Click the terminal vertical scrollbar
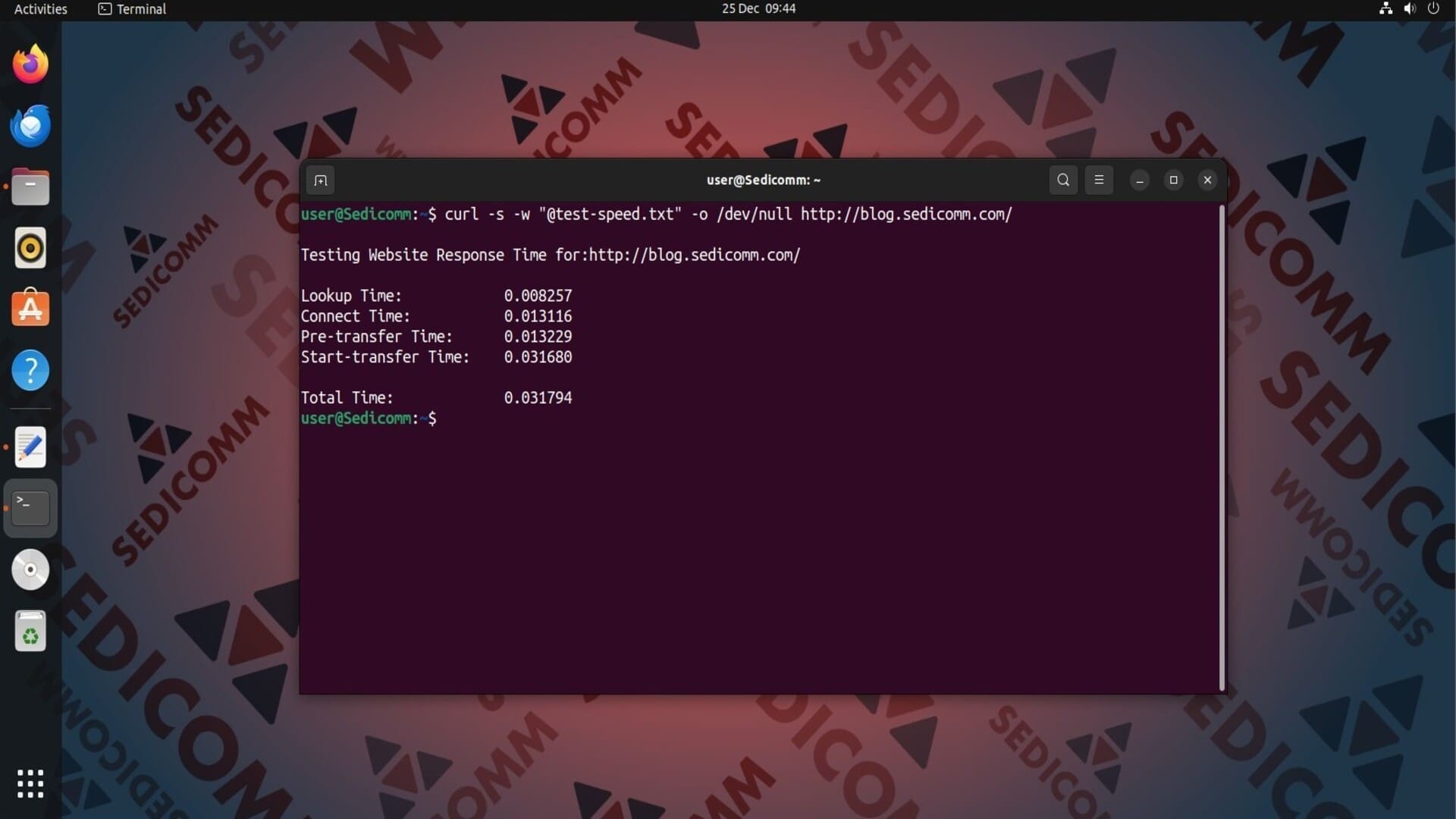The image size is (1456, 819). [x=1221, y=447]
